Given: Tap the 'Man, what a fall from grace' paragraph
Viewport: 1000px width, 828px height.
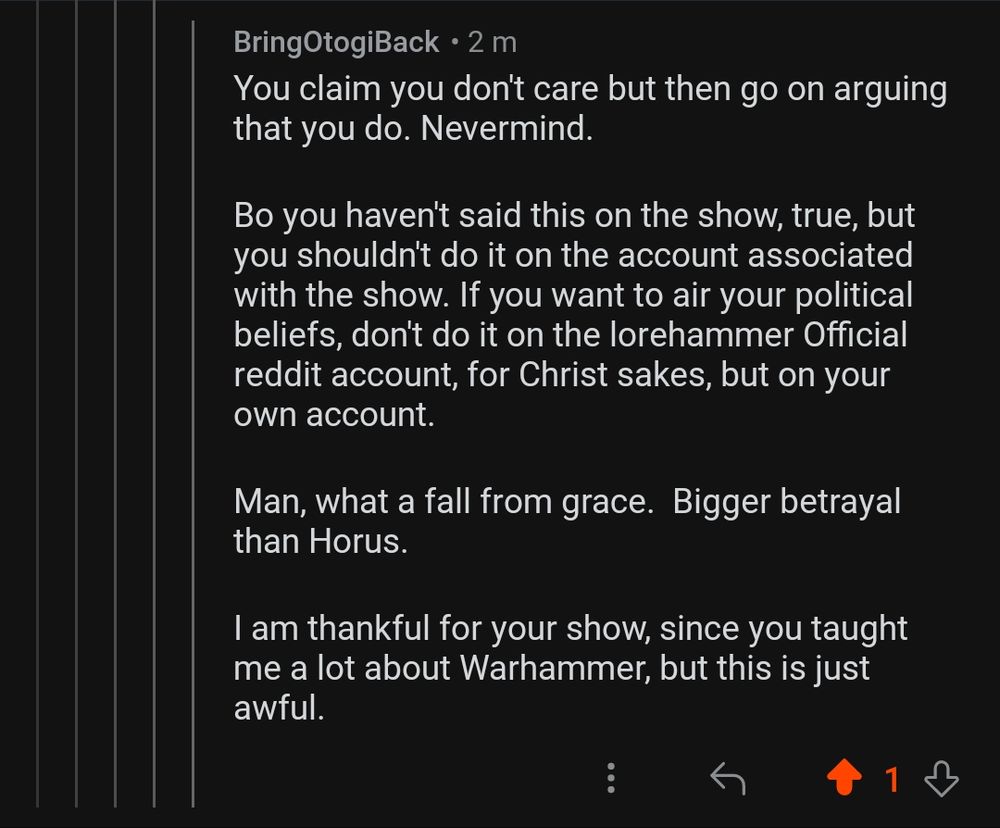Looking at the screenshot, I should click(x=566, y=520).
